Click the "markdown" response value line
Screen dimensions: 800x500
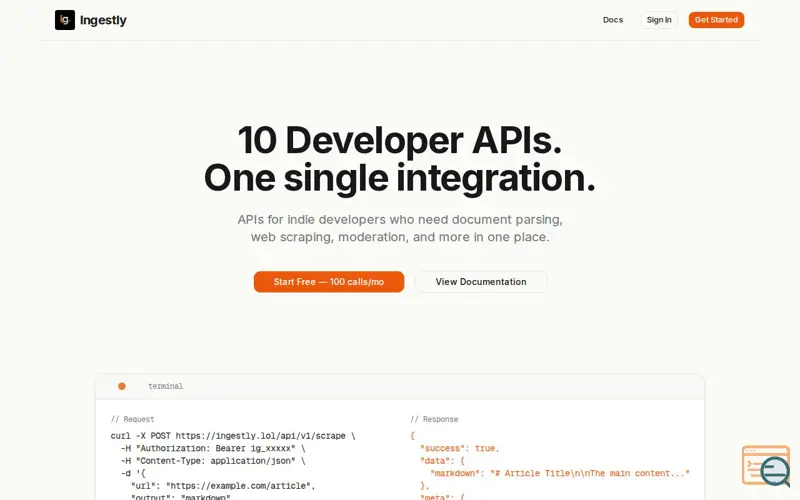[560, 473]
